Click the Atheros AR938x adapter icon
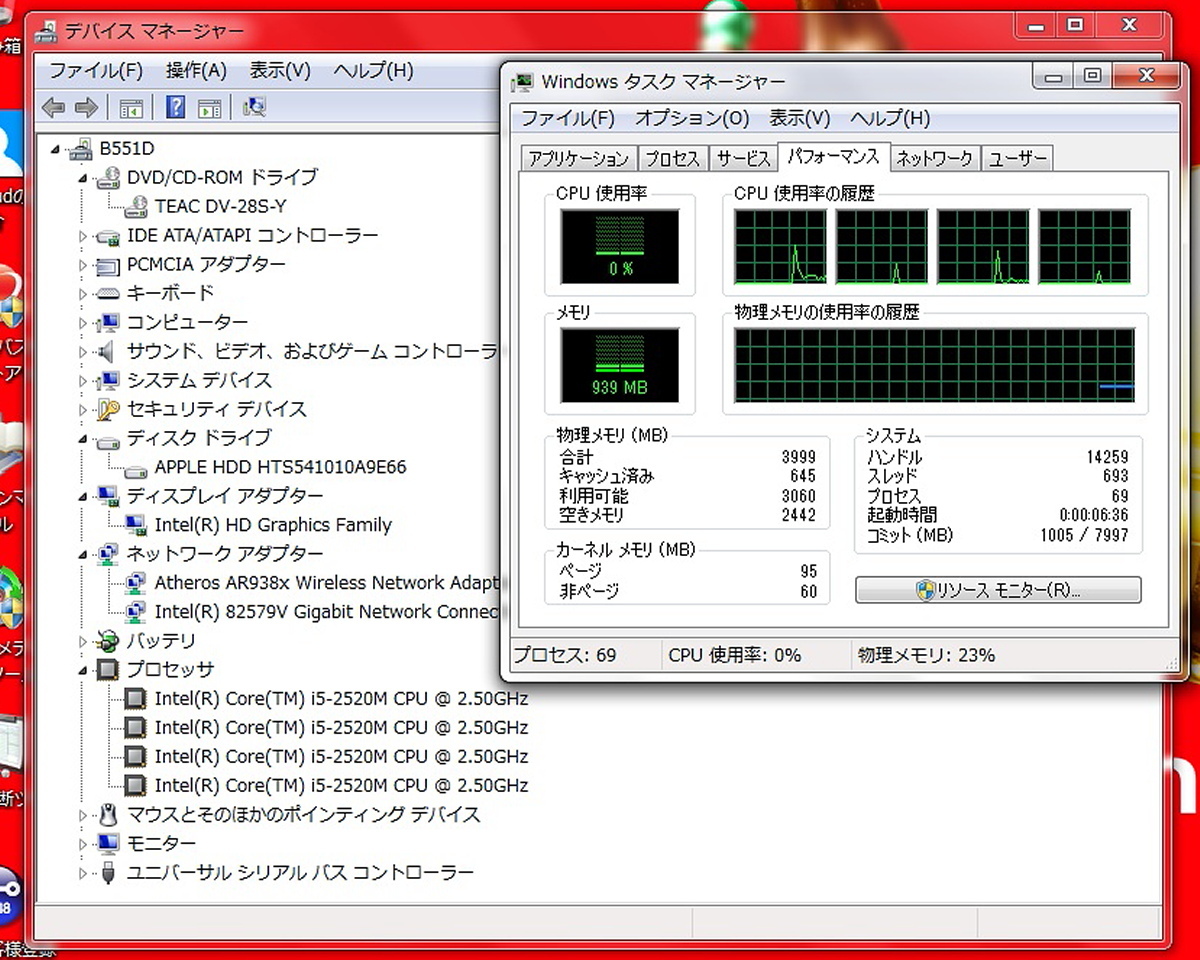Image resolution: width=1200 pixels, height=960 pixels. pos(137,583)
